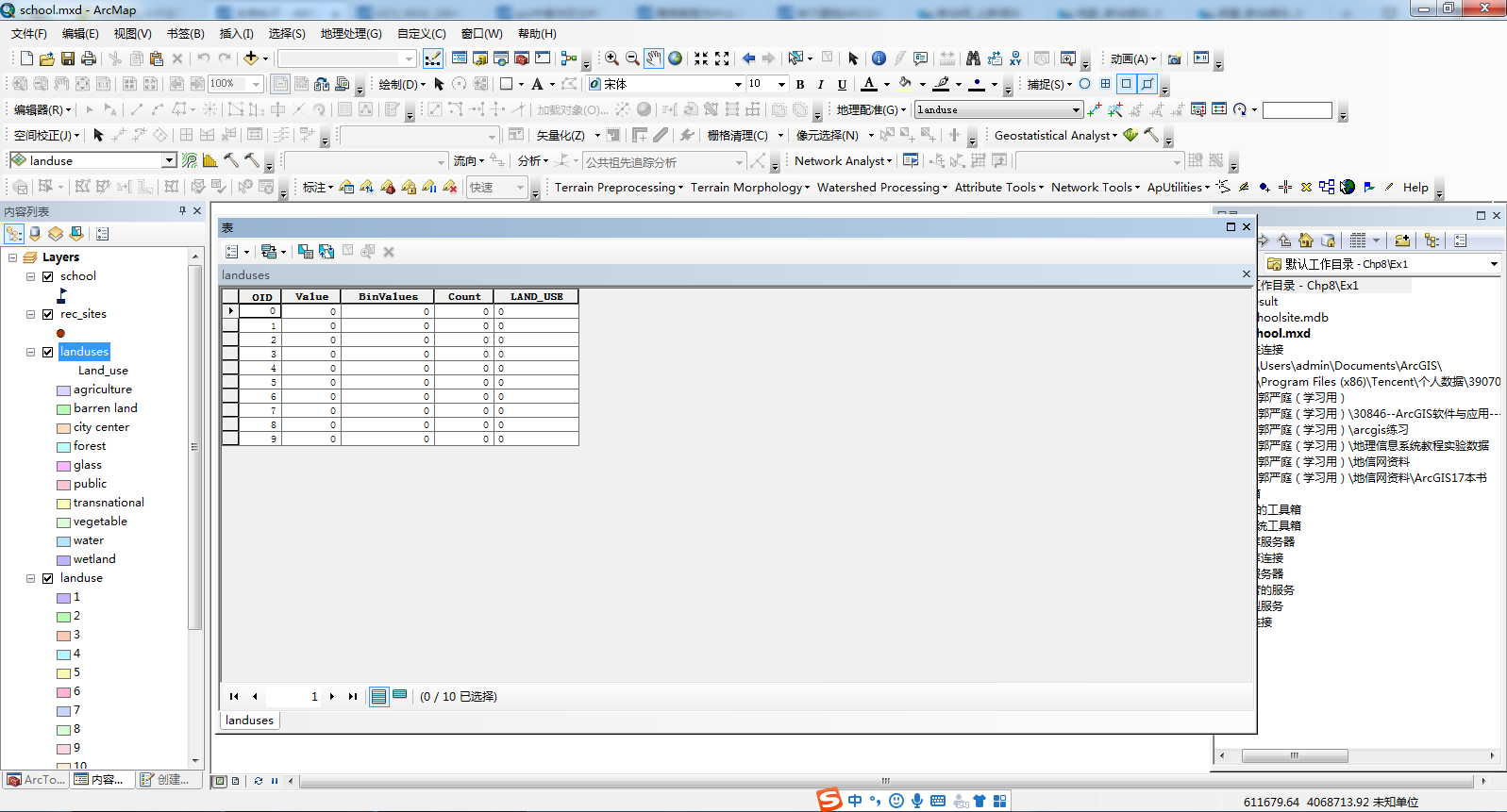Click Help on the hydro toolbar
Screen dimensions: 1507x812
pyautogui.click(x=1415, y=188)
